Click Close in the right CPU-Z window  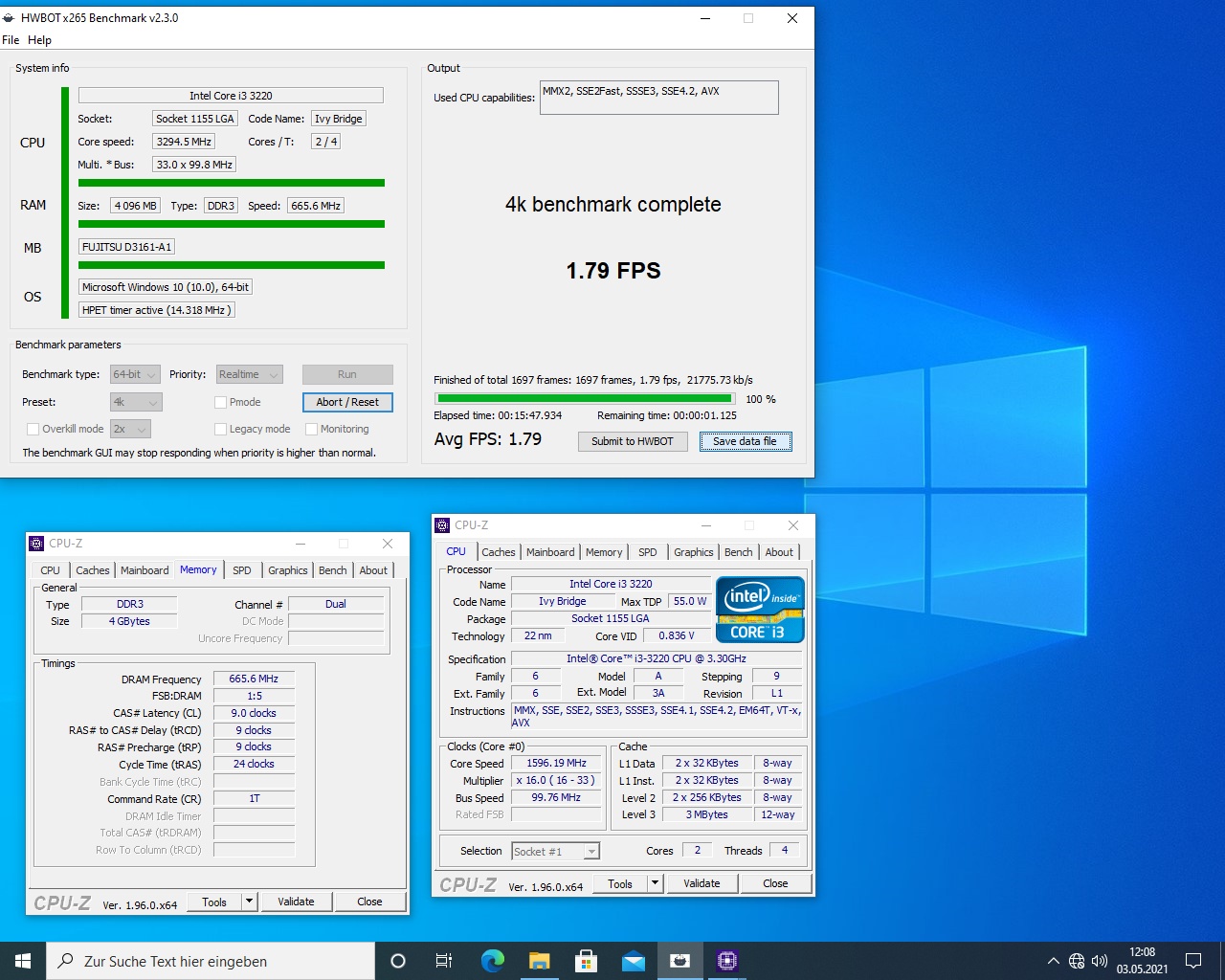[x=775, y=883]
